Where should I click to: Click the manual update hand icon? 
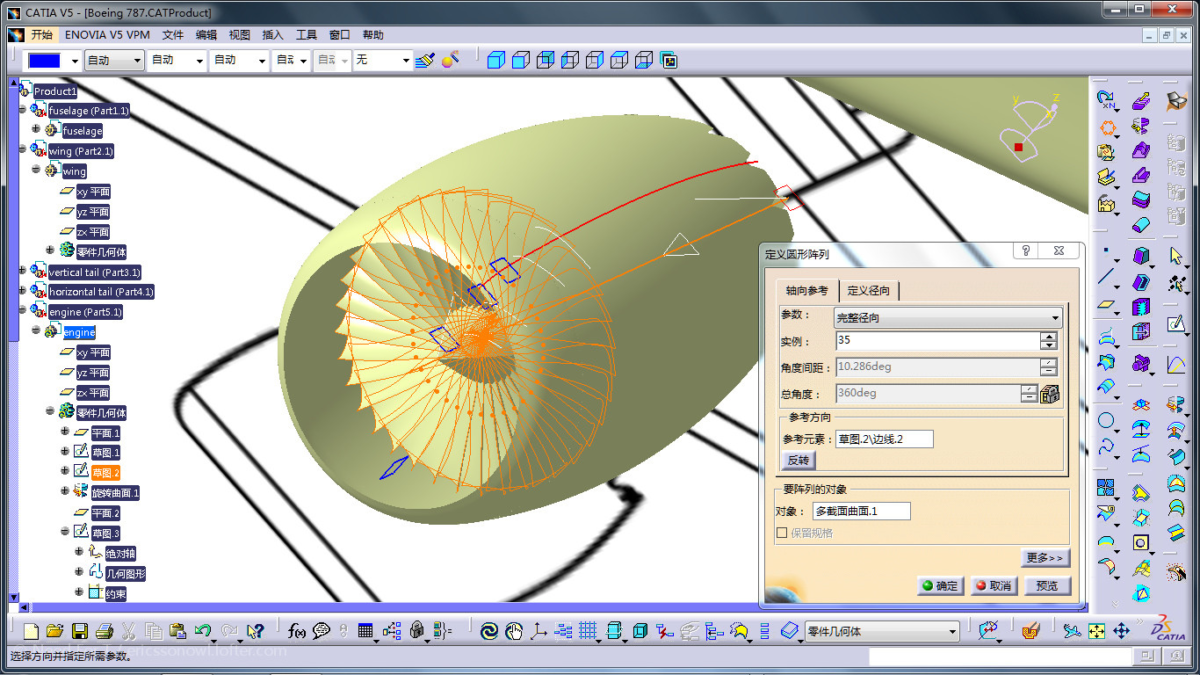[x=514, y=631]
